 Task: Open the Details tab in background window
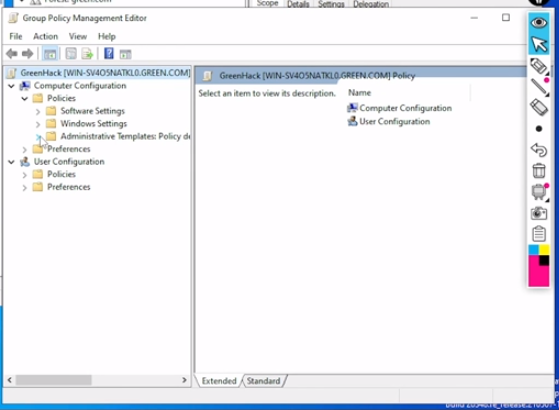click(298, 4)
